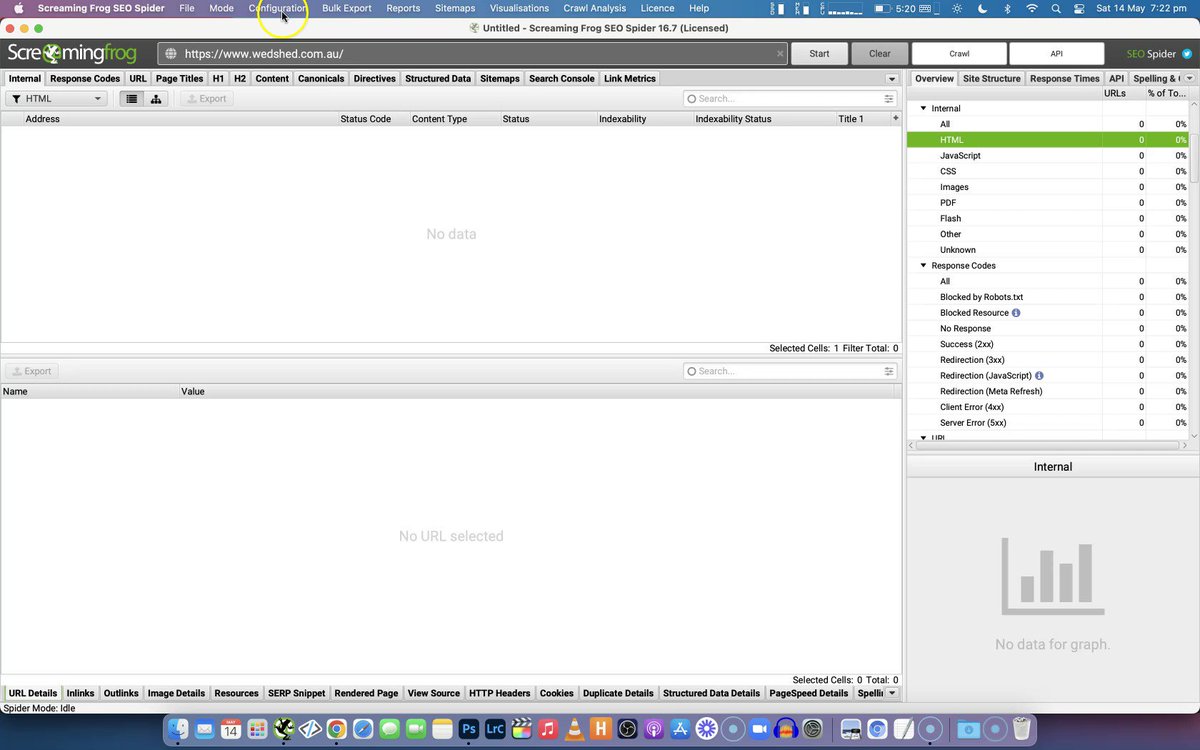Image resolution: width=1200 pixels, height=750 pixels.
Task: Click the Clear button
Action: coord(880,54)
